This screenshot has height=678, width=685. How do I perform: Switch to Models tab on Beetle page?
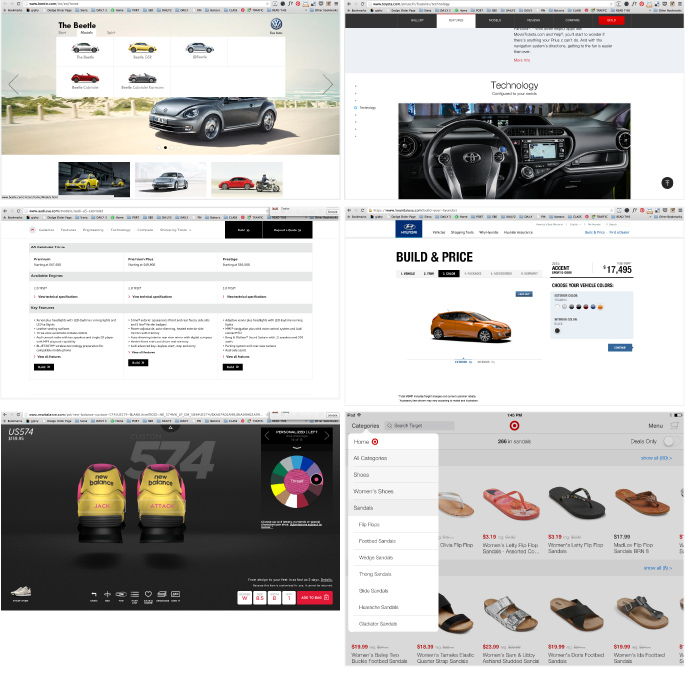pyautogui.click(x=86, y=32)
